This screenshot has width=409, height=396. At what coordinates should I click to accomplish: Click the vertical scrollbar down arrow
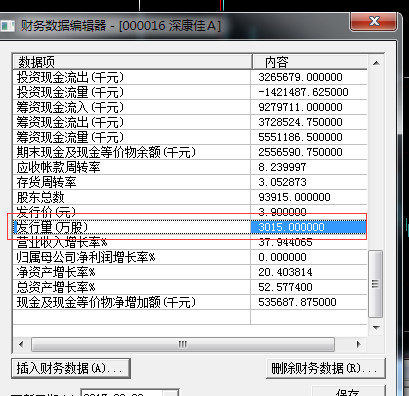tap(376, 327)
